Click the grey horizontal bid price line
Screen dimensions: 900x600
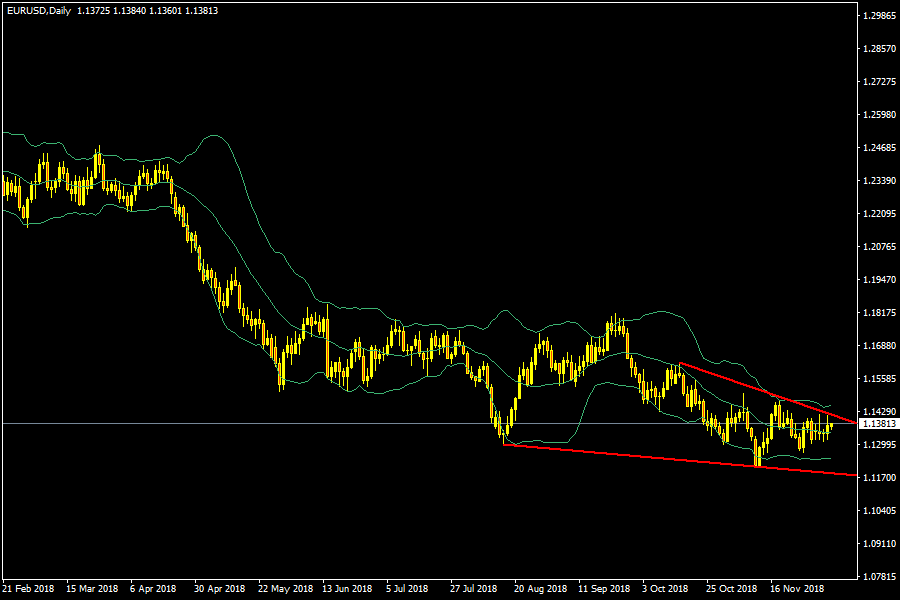coord(300,423)
